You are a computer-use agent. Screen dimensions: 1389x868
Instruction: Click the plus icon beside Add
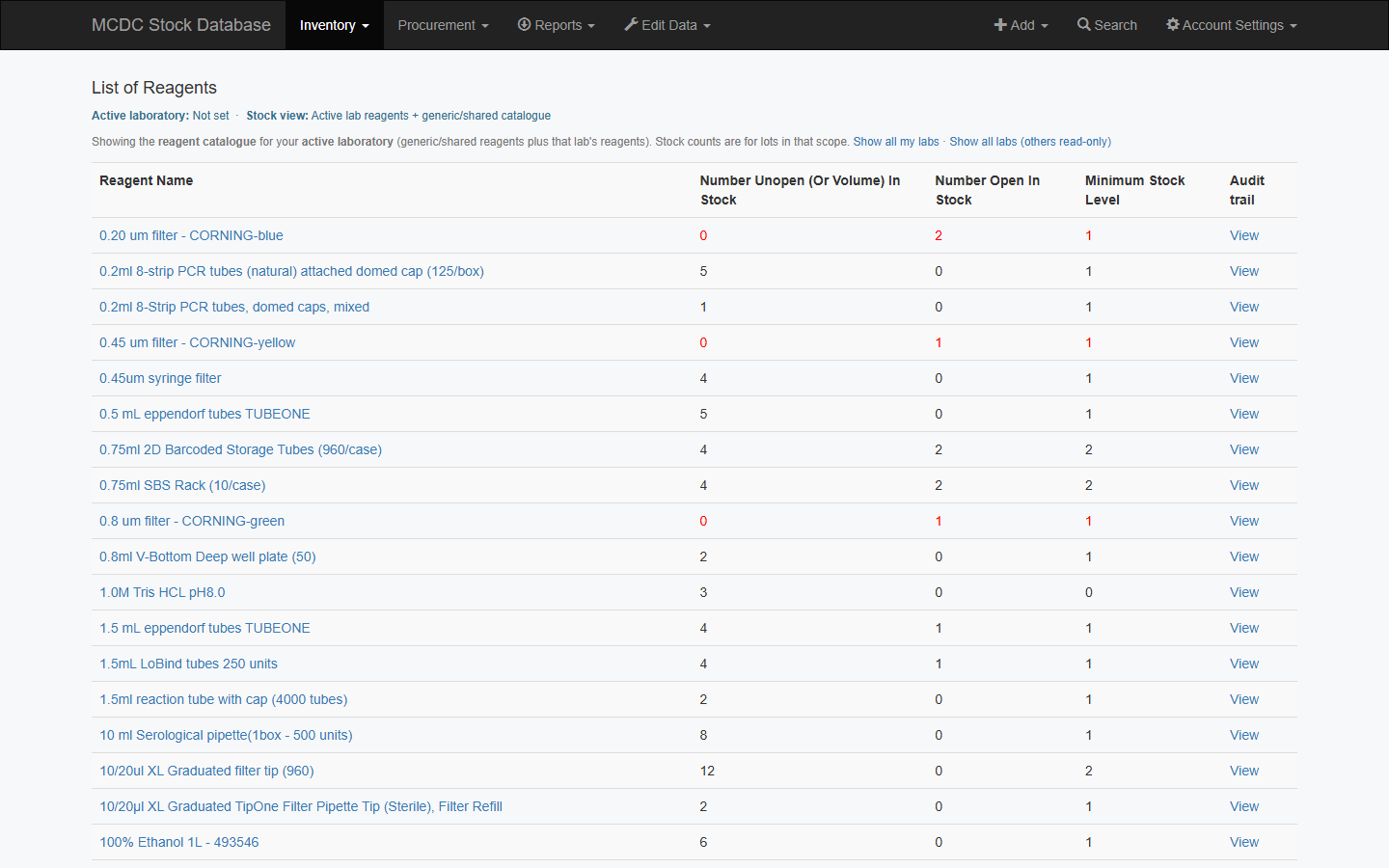click(1000, 24)
